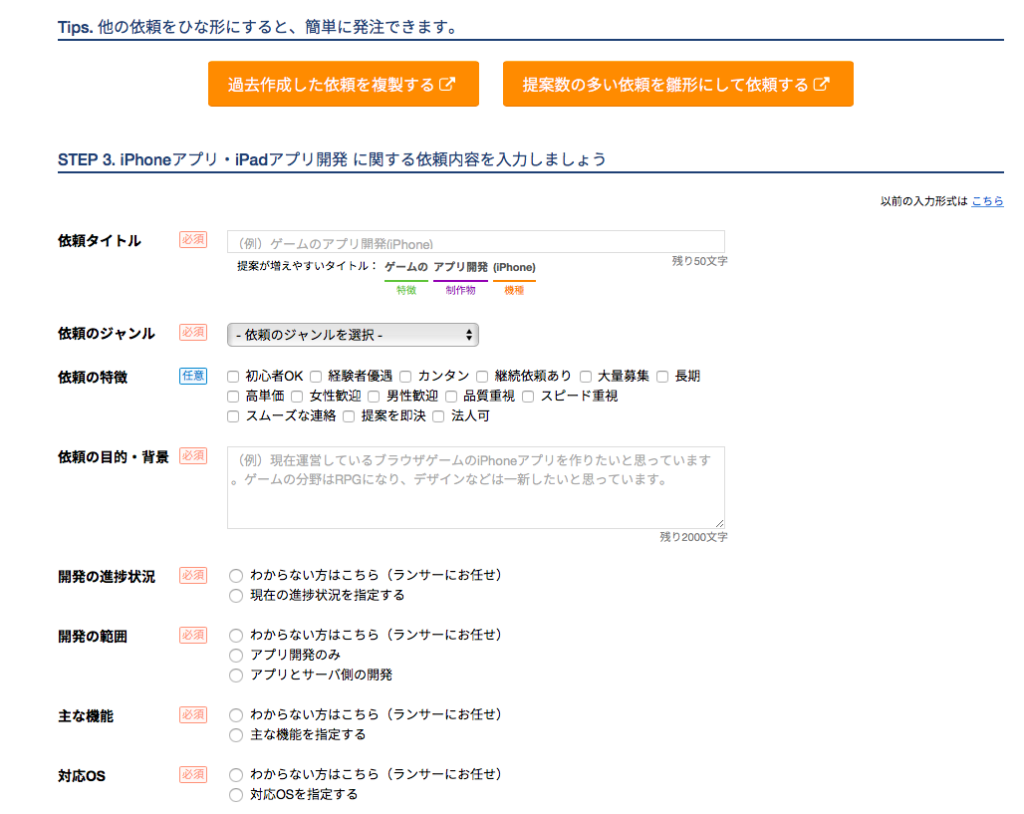The height and width of the screenshot is (814, 1024).
Task: Check the スピード重視 checkbox
Action: tap(528, 396)
